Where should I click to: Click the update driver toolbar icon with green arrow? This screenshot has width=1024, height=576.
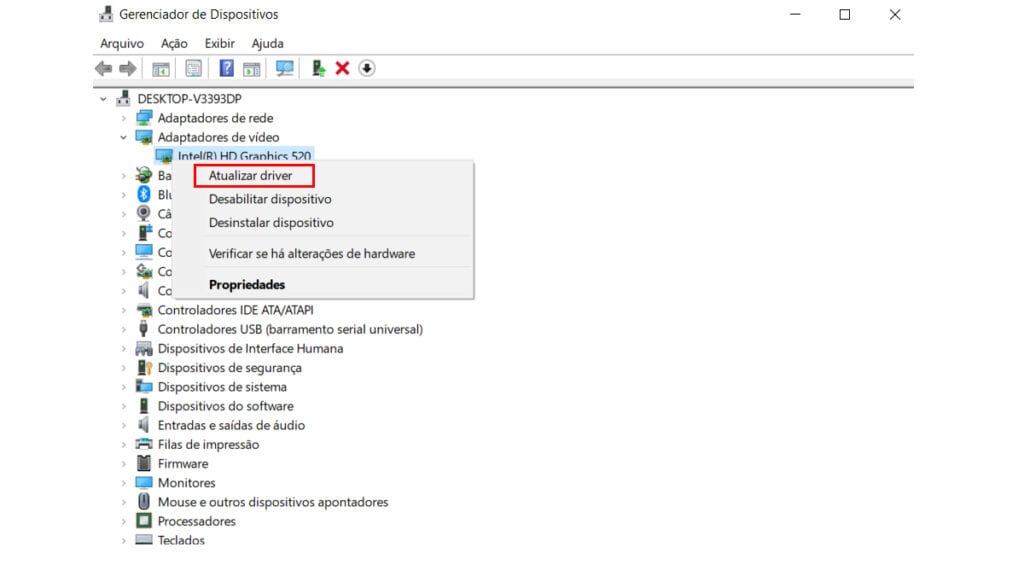coord(318,68)
